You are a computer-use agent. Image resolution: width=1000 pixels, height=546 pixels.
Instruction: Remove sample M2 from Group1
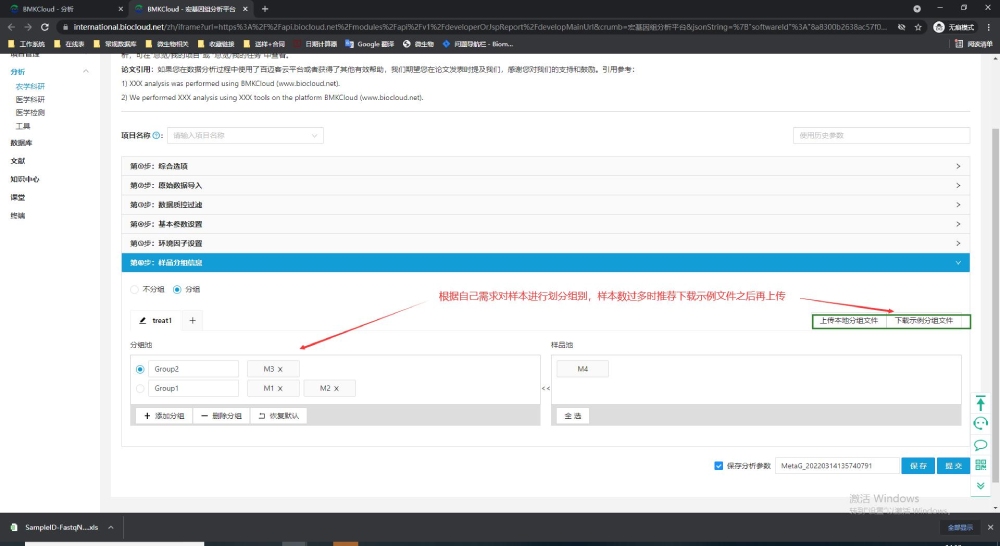tap(337, 388)
